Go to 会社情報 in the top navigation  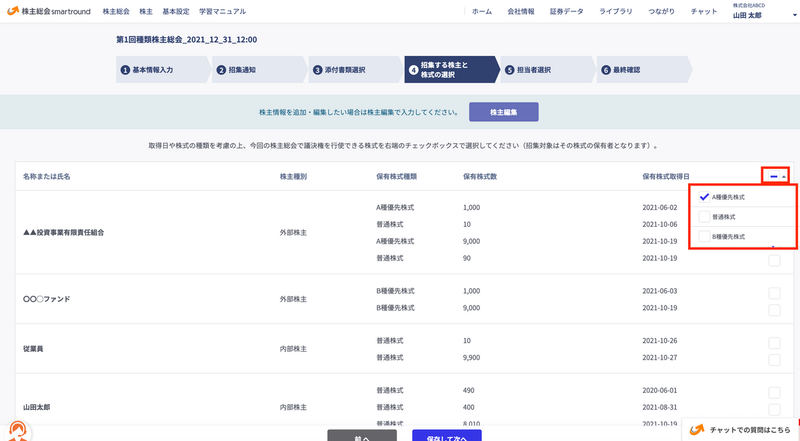pyautogui.click(x=520, y=11)
